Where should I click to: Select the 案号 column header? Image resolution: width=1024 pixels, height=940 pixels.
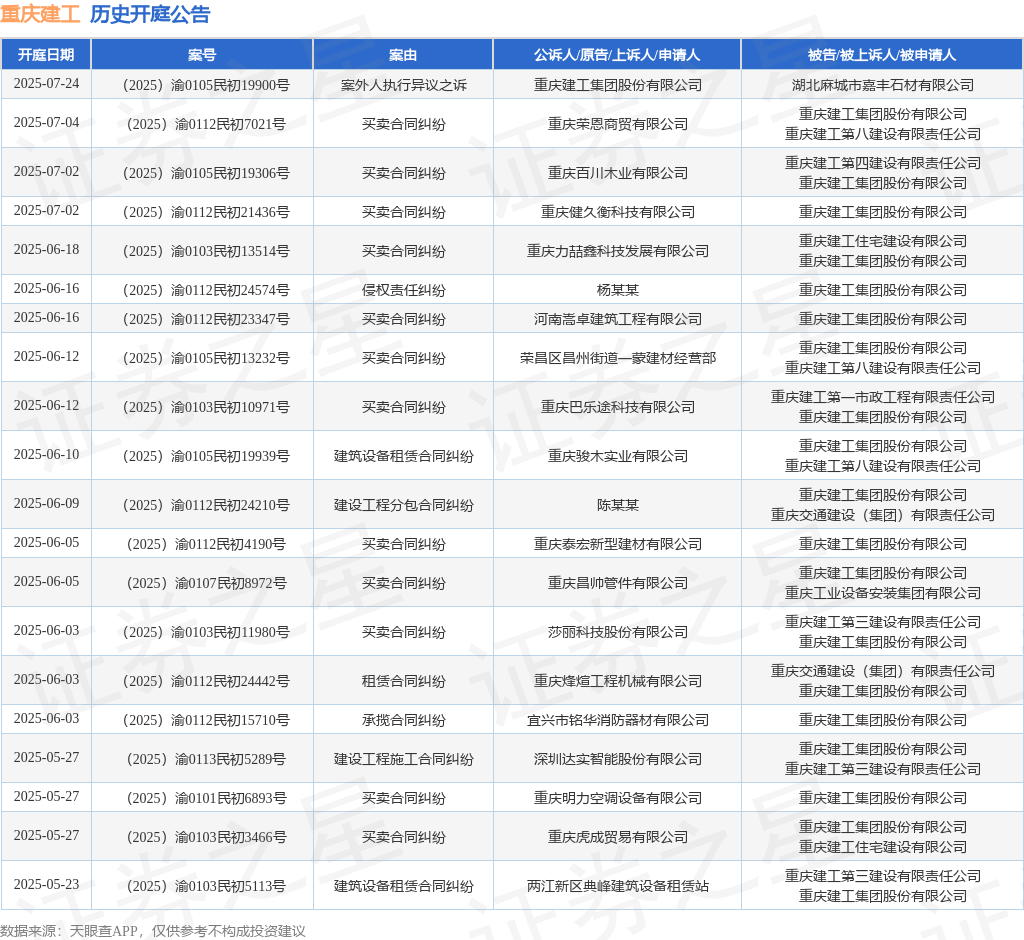pyautogui.click(x=202, y=55)
